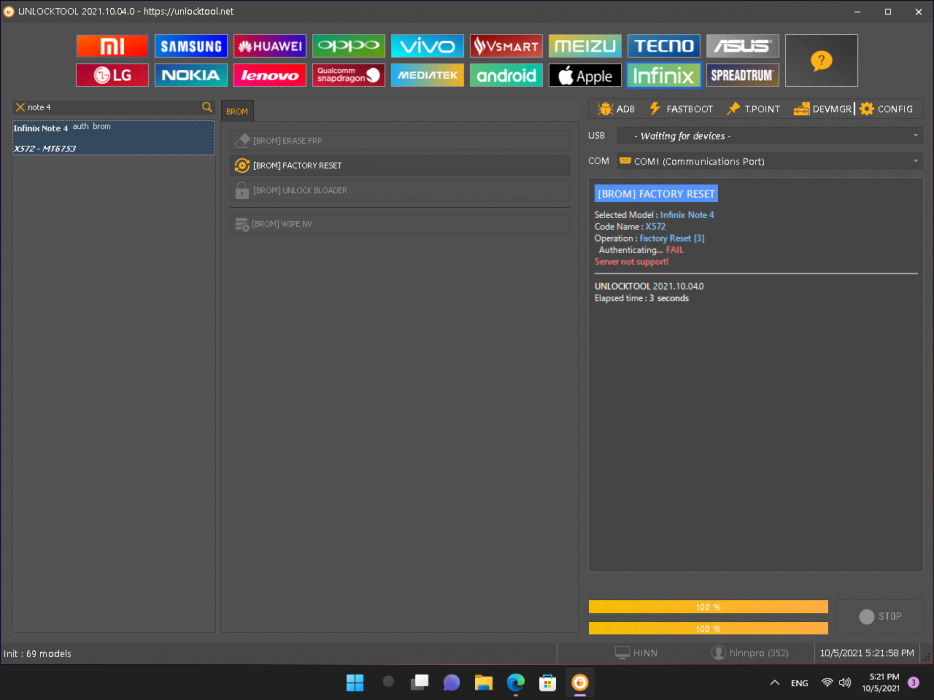
Task: Open the FASTBOOT tool
Action: coord(681,109)
